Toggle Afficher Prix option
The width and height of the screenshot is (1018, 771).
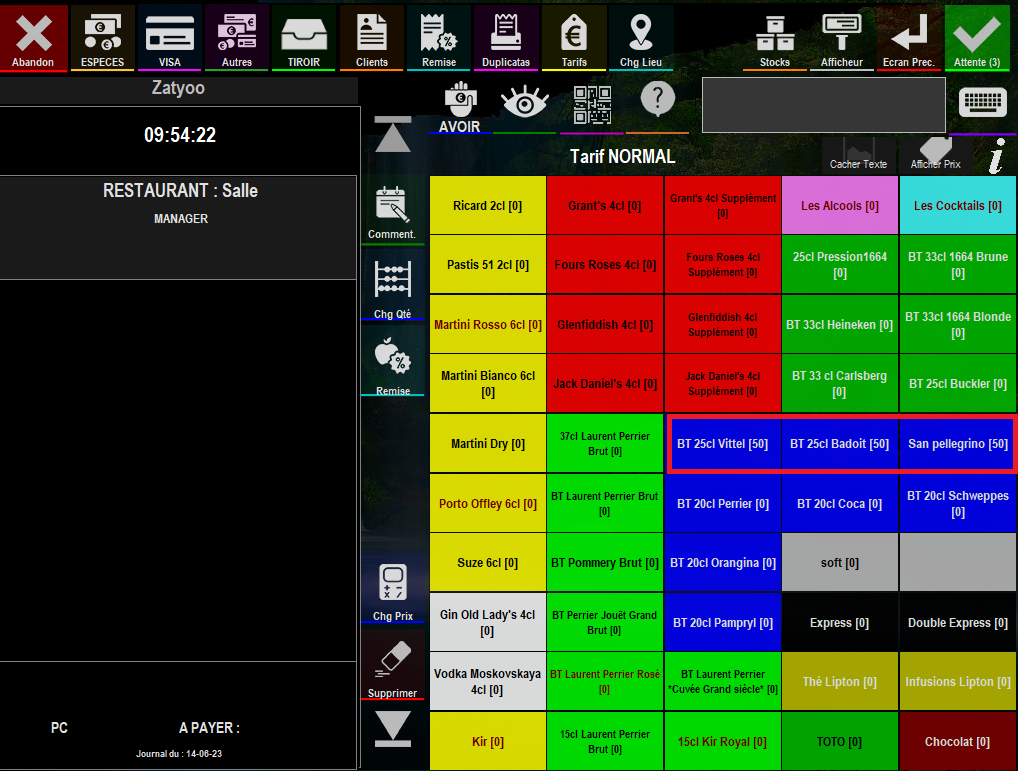pyautogui.click(x=935, y=155)
